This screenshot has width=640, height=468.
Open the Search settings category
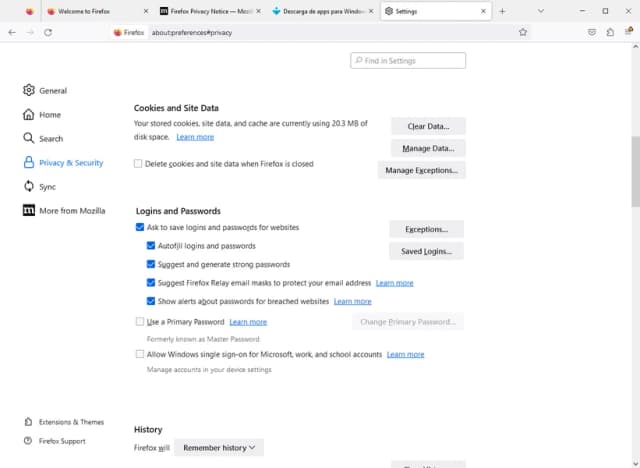tap(43, 139)
